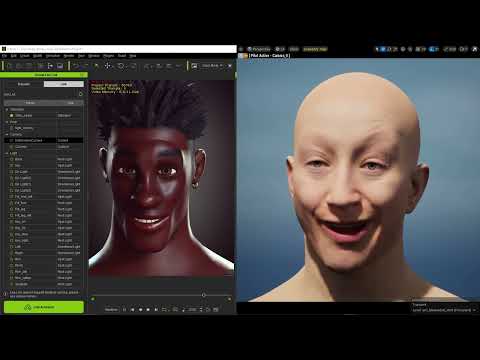Click the Undo icon in iClone toolbar
Image resolution: width=480 pixels, height=360 pixels.
[x=76, y=66]
